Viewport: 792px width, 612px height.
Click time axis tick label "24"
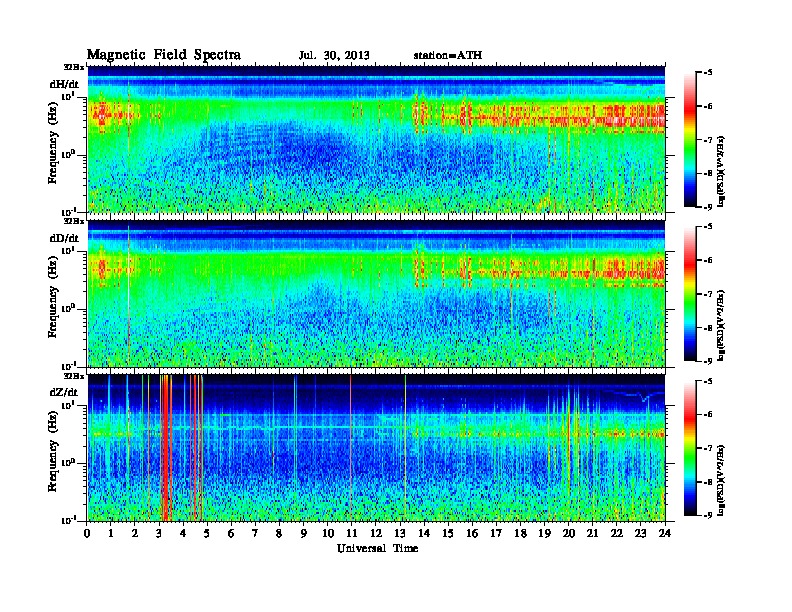pyautogui.click(x=665, y=534)
